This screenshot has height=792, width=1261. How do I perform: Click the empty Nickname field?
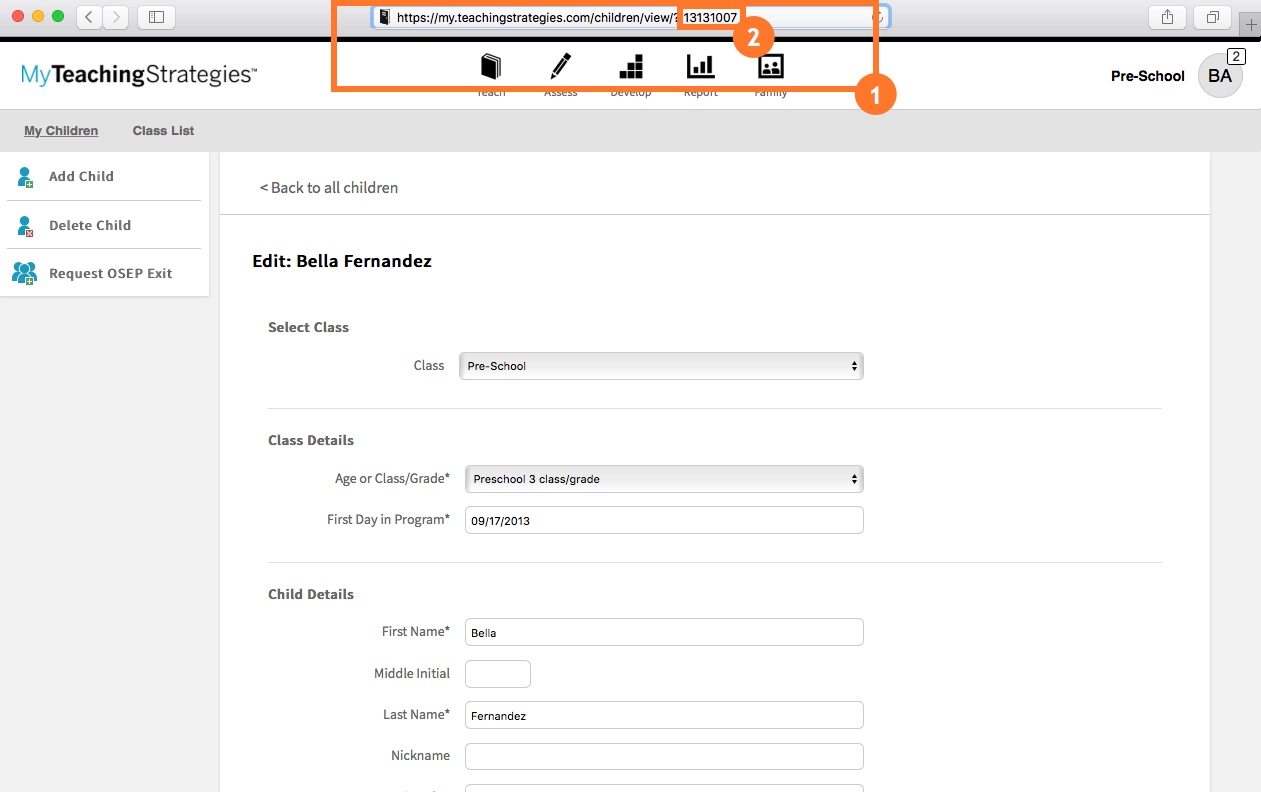pyautogui.click(x=663, y=756)
